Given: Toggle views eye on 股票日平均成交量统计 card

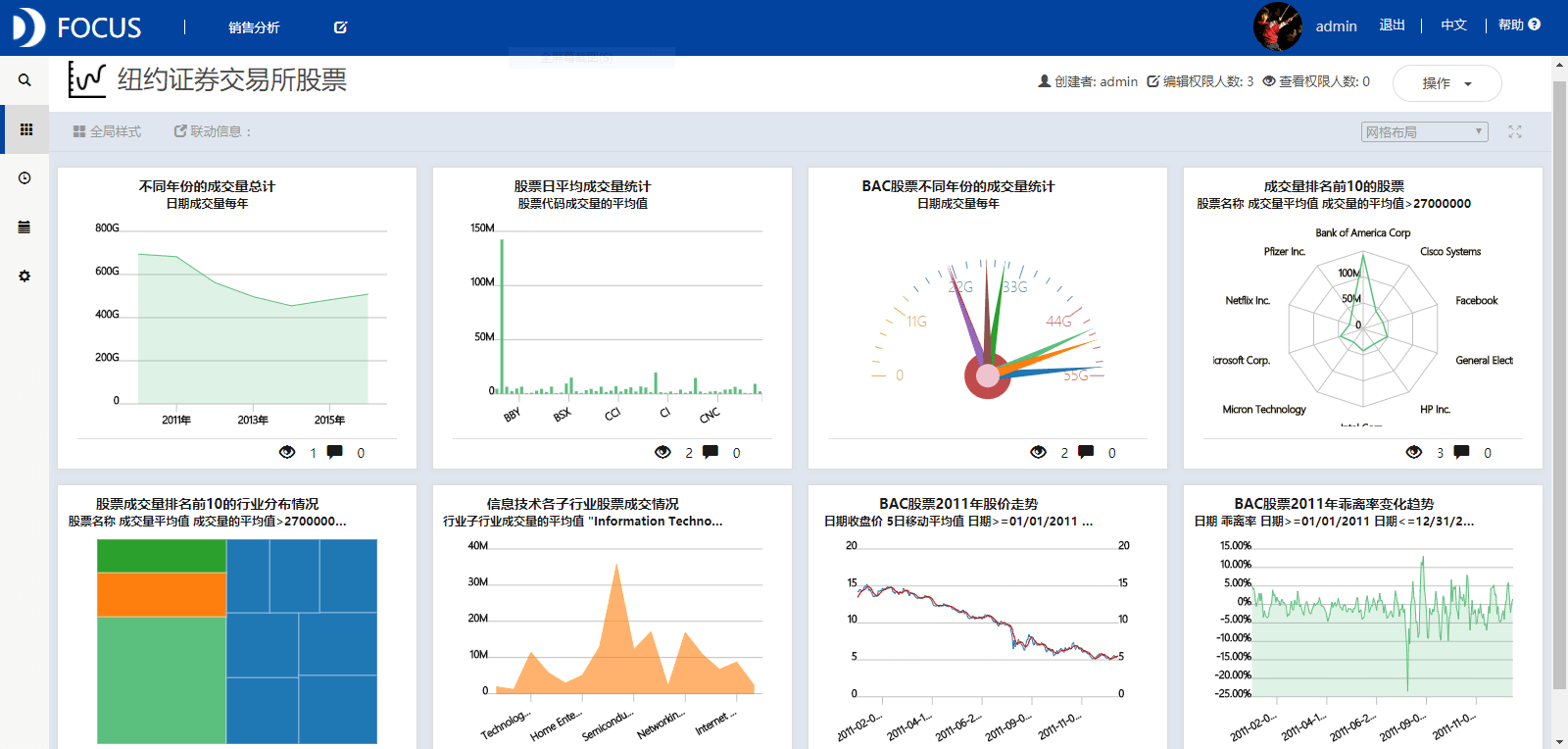Looking at the screenshot, I should click(x=662, y=452).
